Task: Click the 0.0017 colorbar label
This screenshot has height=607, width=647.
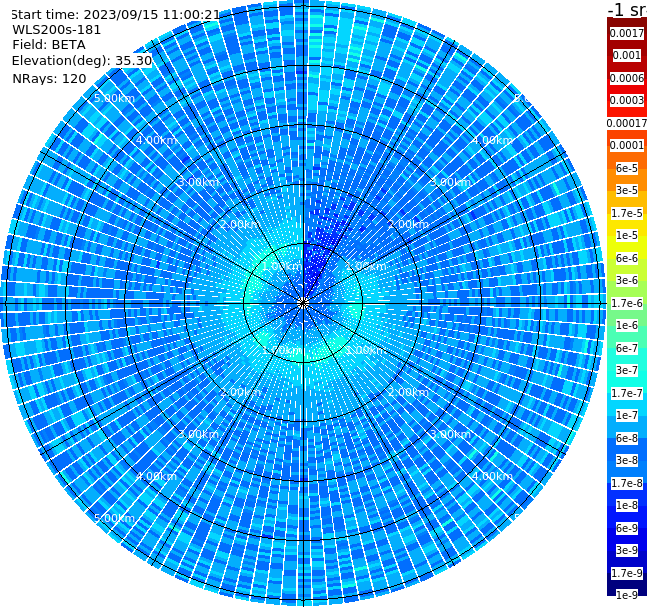Action: pyautogui.click(x=627, y=33)
